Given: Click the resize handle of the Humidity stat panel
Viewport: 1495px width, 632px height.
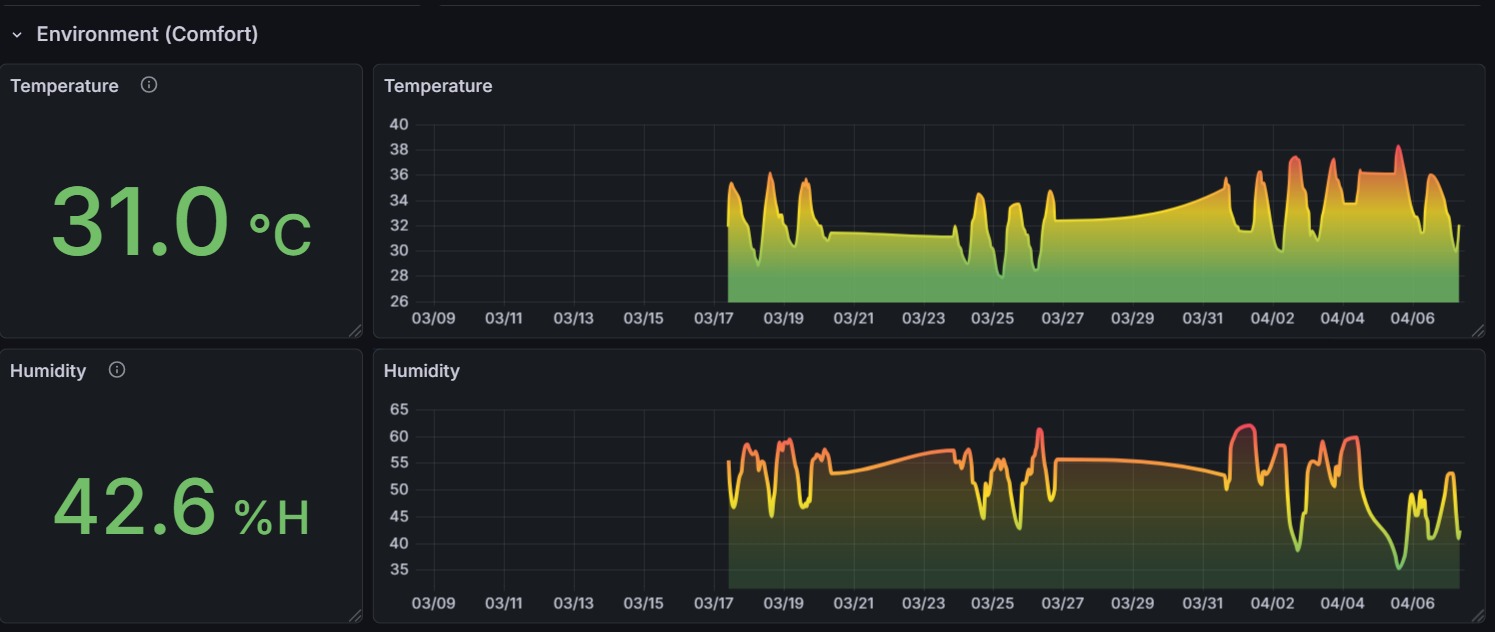Looking at the screenshot, I should tap(356, 614).
